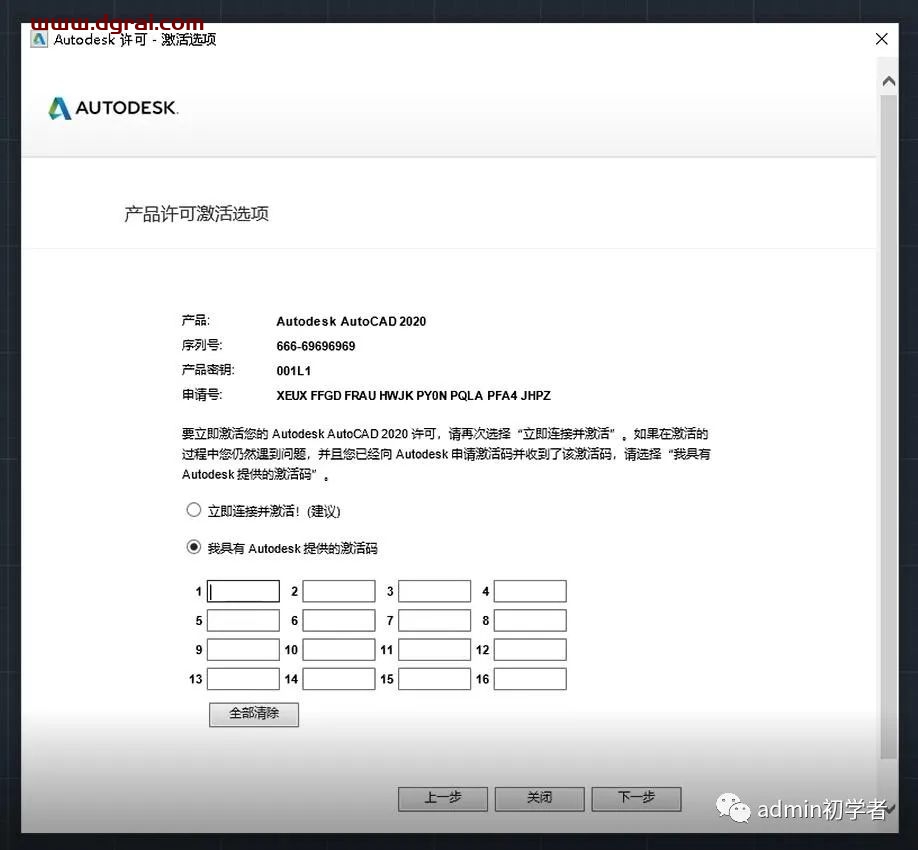Click activation code field 4
Screen dimensions: 918x850
(x=530, y=591)
